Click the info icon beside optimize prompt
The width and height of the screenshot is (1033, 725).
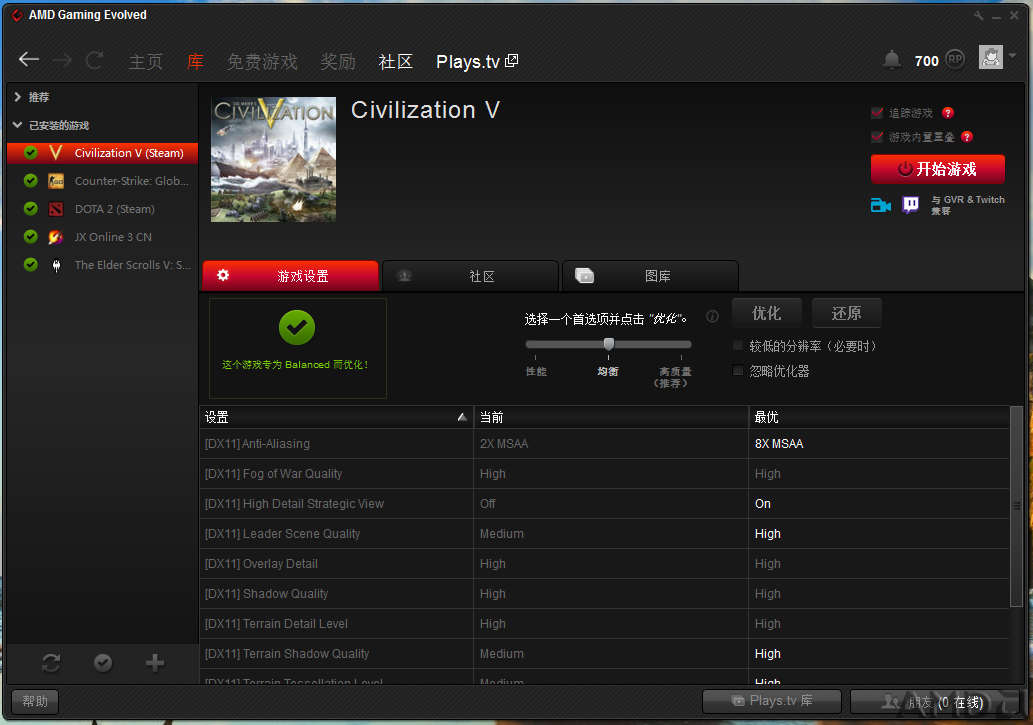[x=712, y=316]
